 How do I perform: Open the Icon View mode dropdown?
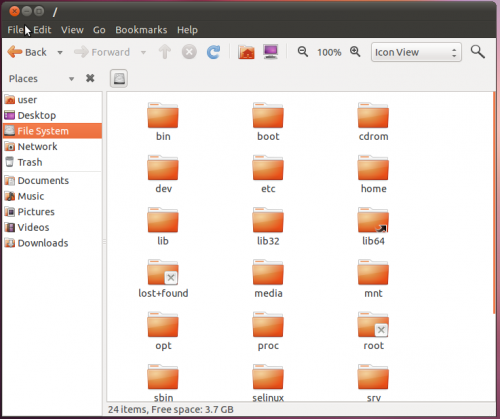pos(416,52)
